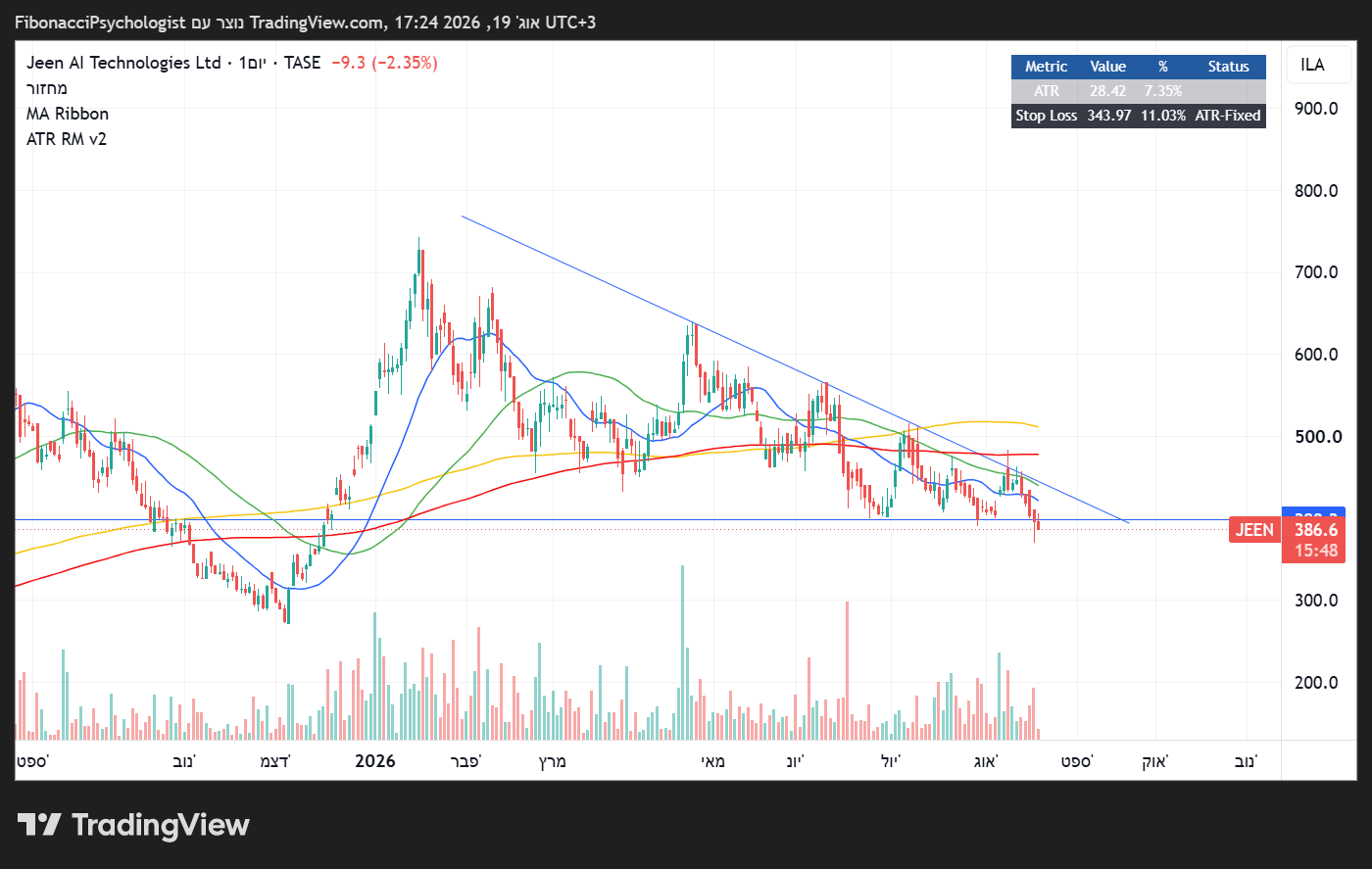Click the 300.0 price axis label
Image resolution: width=1372 pixels, height=869 pixels.
tap(1316, 601)
